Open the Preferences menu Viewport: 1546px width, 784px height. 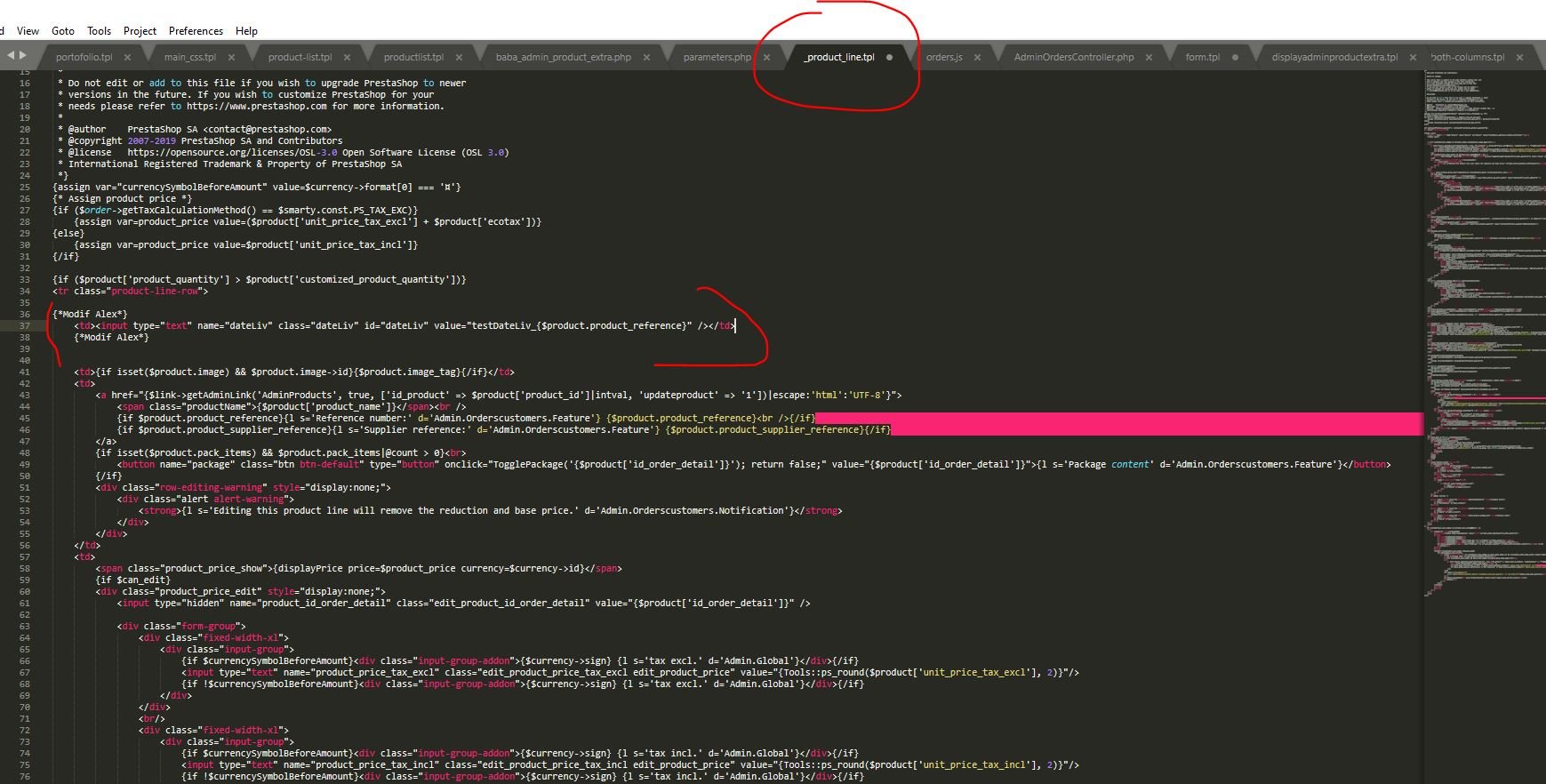(x=196, y=30)
